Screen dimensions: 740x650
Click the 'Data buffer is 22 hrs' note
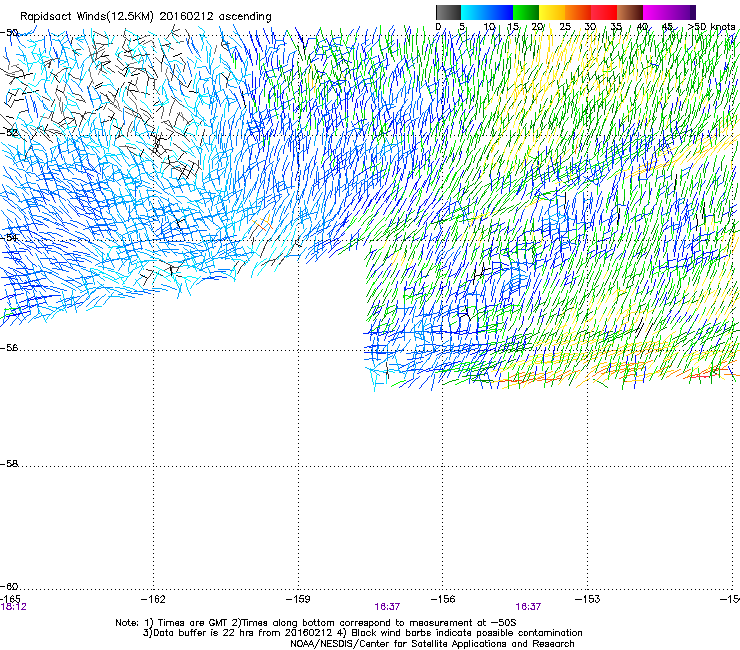tap(362, 633)
